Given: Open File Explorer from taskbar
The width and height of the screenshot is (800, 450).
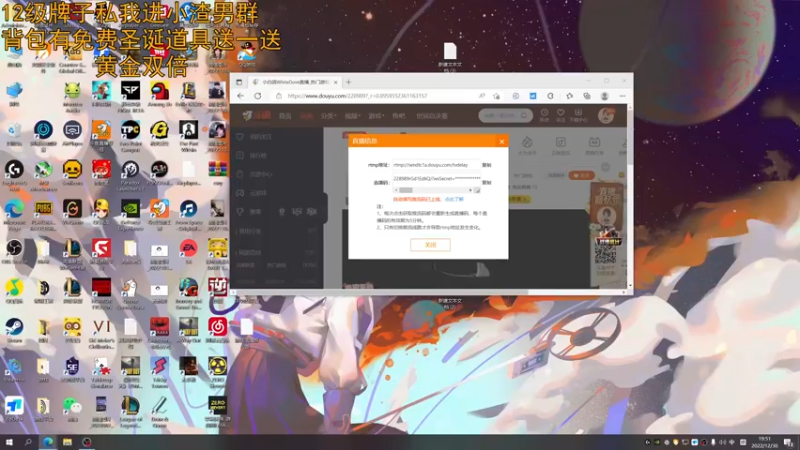Looking at the screenshot, I should 67,442.
